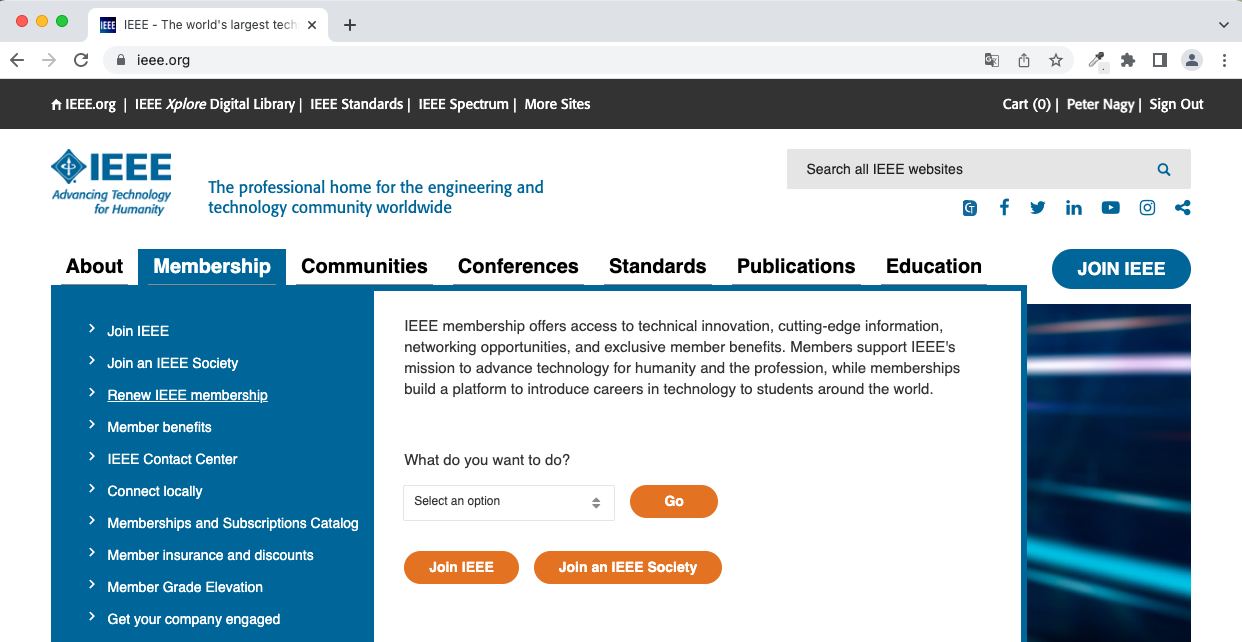Open Memberships and Subscriptions Catalog link

[x=233, y=523]
